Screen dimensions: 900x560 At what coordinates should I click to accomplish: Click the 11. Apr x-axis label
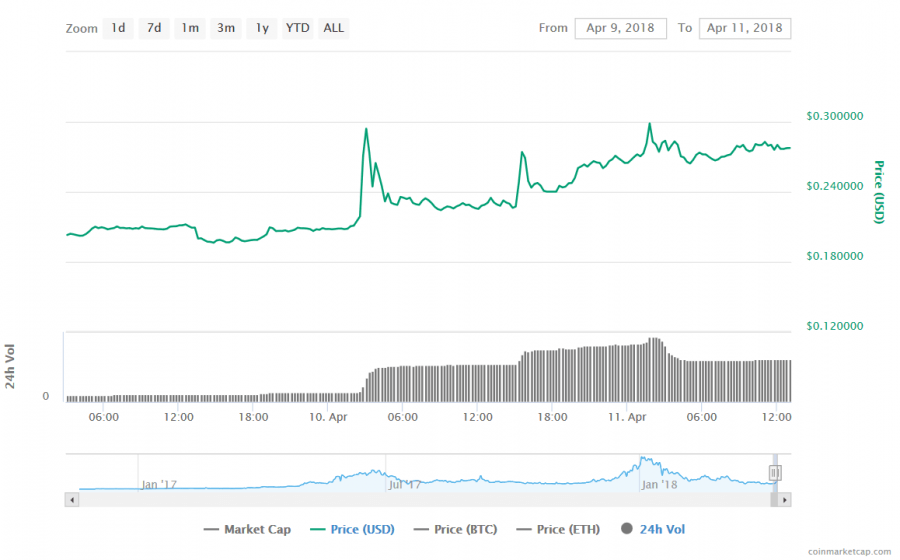point(627,417)
